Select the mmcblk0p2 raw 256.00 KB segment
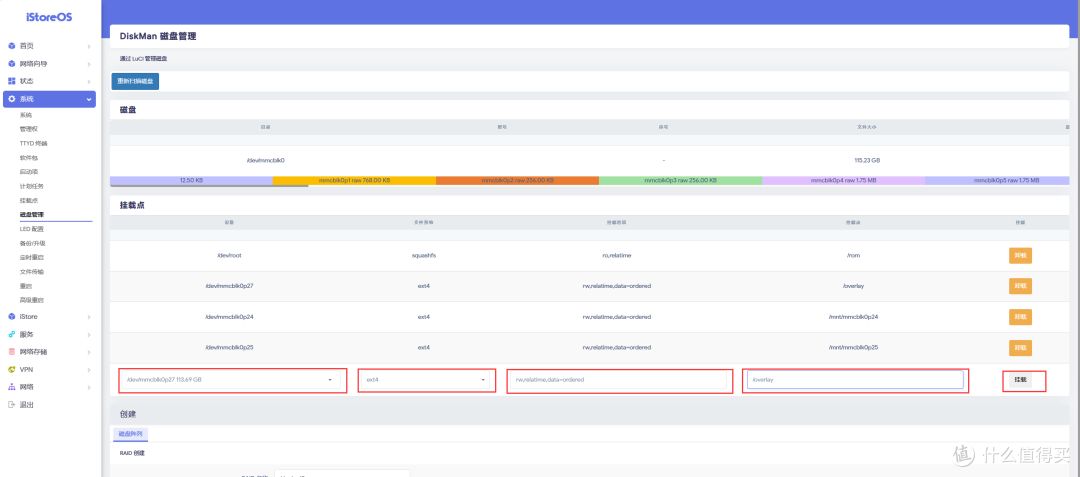 point(517,180)
